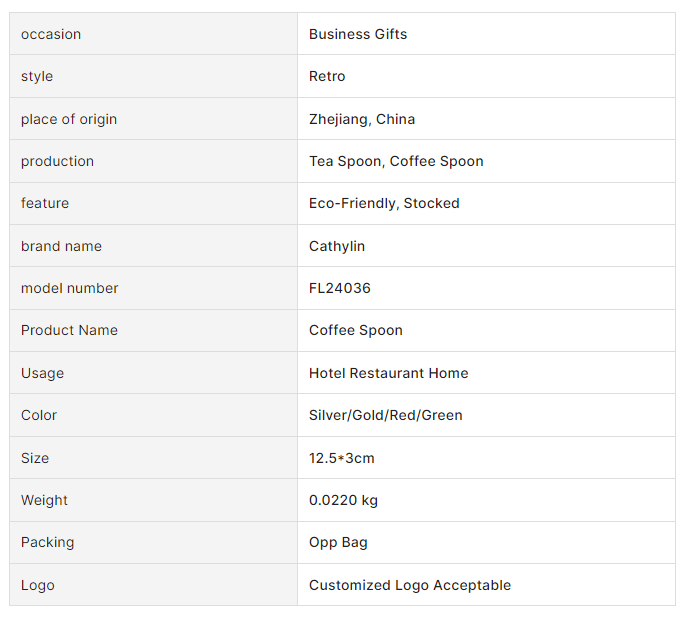Click the "0.0220 kg" weight value
Viewport: 688px width, 620px height.
pos(343,500)
